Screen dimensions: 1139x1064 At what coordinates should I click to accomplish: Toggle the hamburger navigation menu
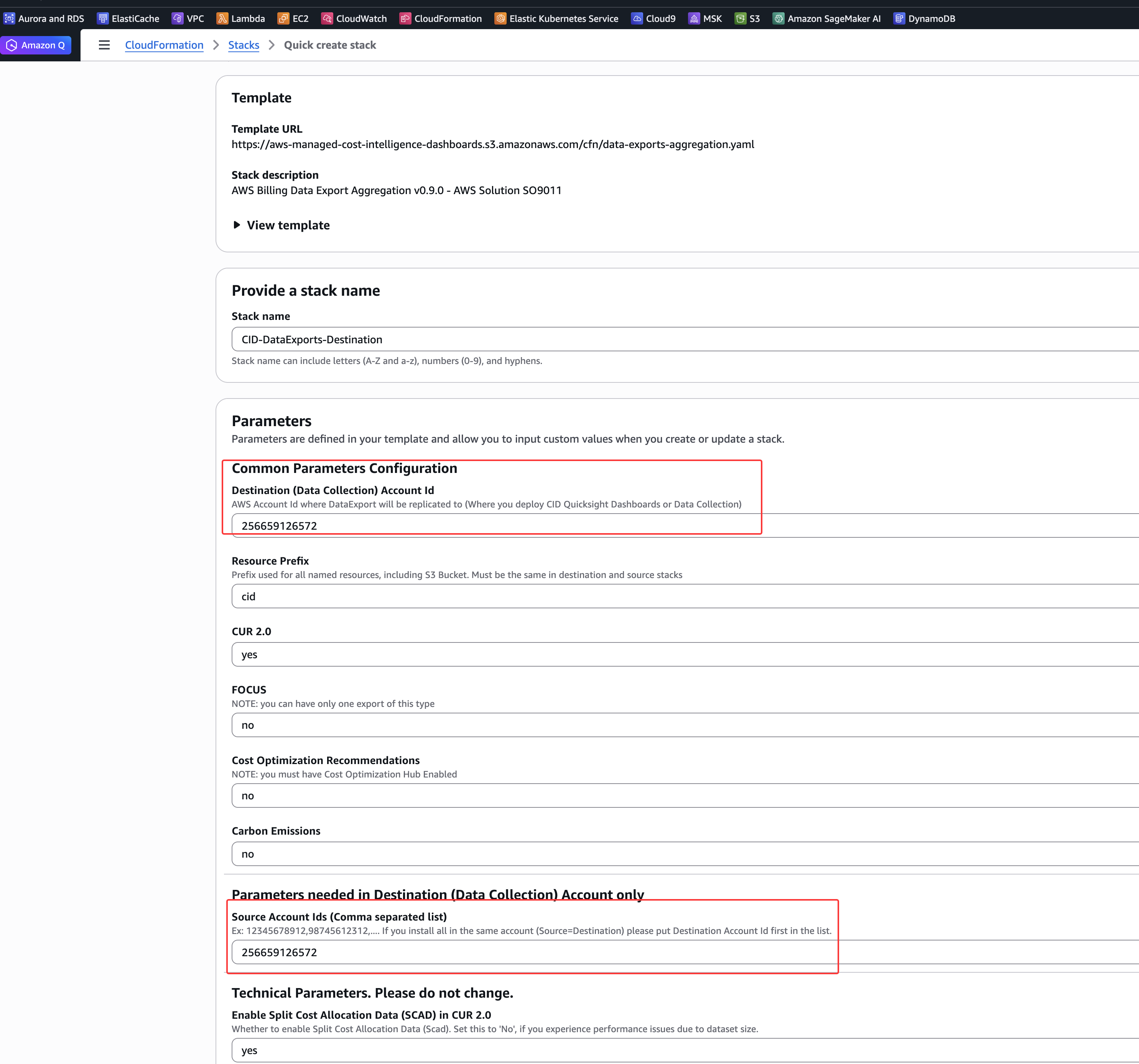pos(104,45)
